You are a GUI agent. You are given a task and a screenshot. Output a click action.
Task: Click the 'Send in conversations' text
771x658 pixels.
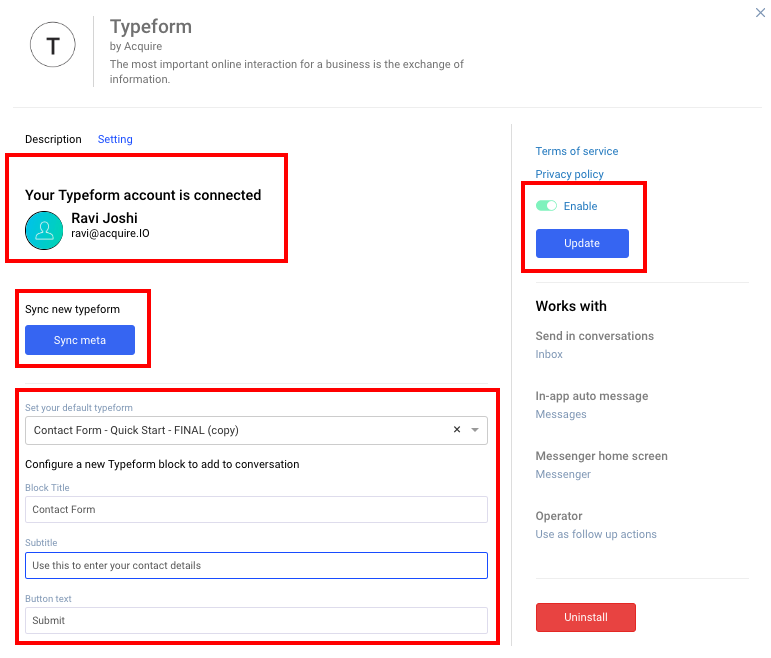pos(594,336)
